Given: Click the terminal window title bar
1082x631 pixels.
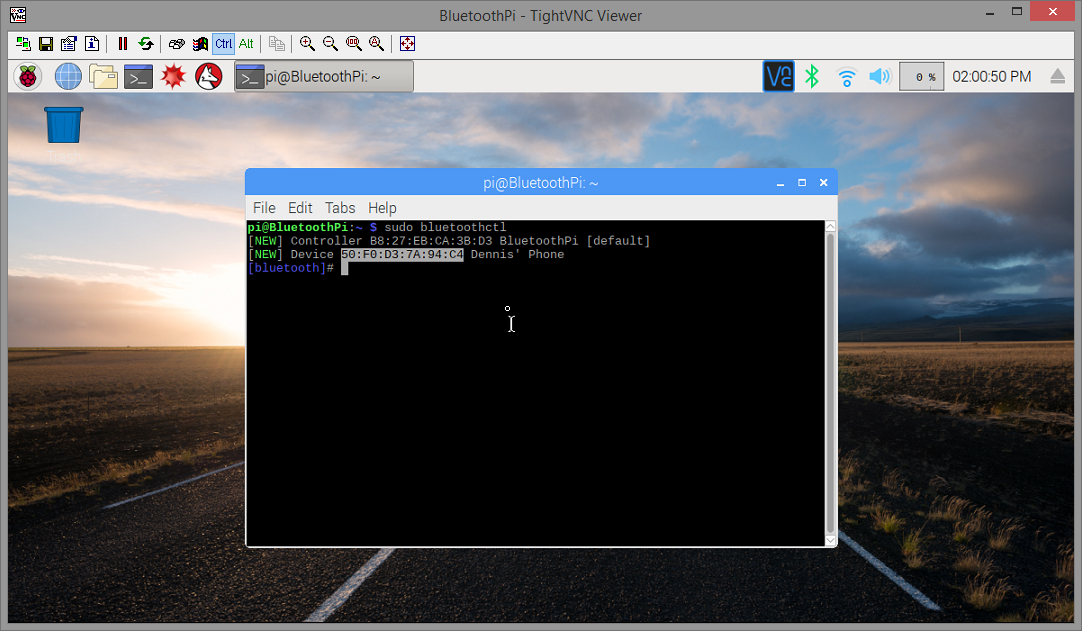Looking at the screenshot, I should (x=540, y=182).
